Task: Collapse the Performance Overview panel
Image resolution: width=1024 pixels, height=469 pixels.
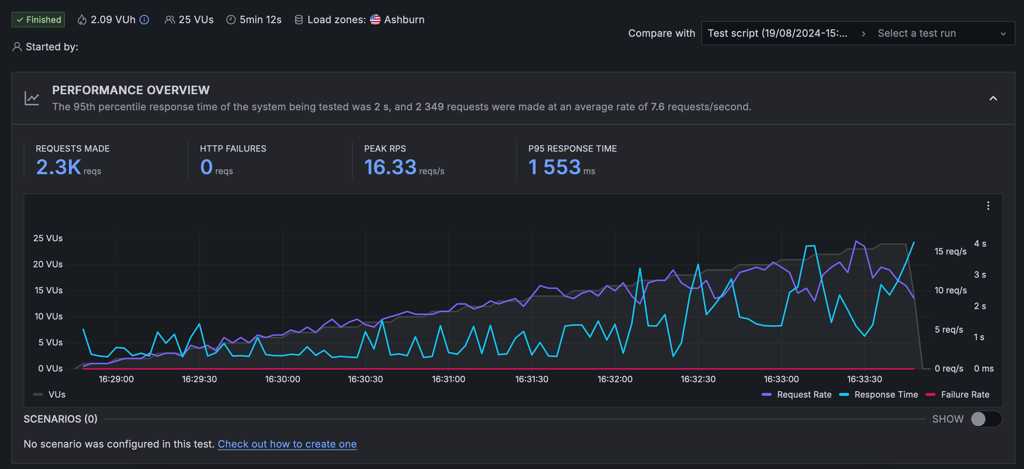Action: (x=993, y=98)
